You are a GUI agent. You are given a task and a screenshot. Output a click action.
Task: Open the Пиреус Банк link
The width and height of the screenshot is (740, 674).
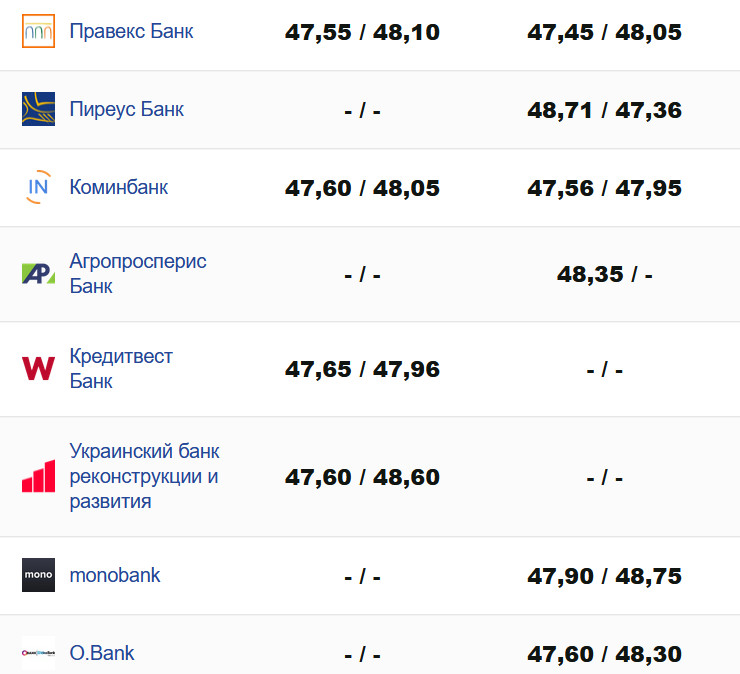pyautogui.click(x=126, y=109)
